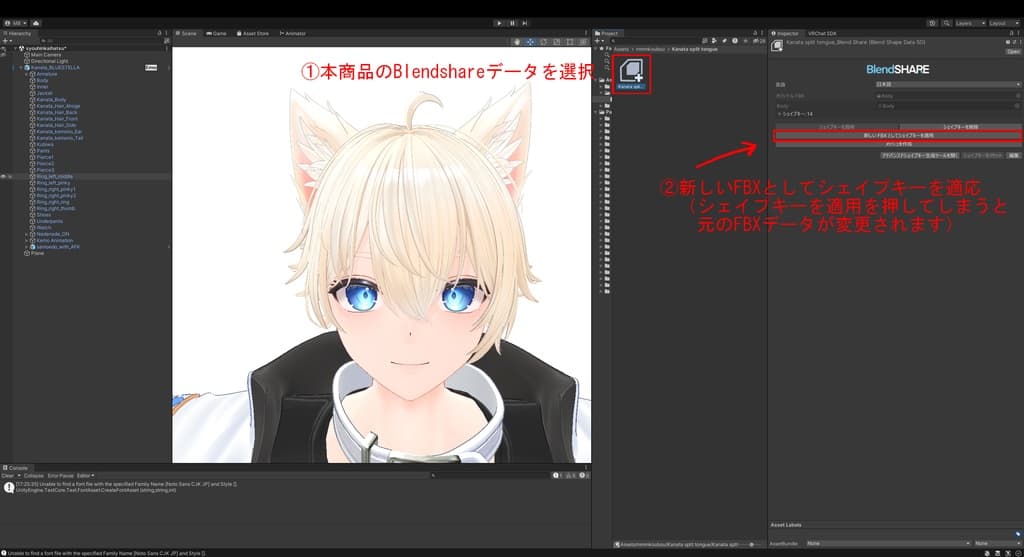
Task: Select the Rect tool in Scene toolbar
Action: click(570, 42)
